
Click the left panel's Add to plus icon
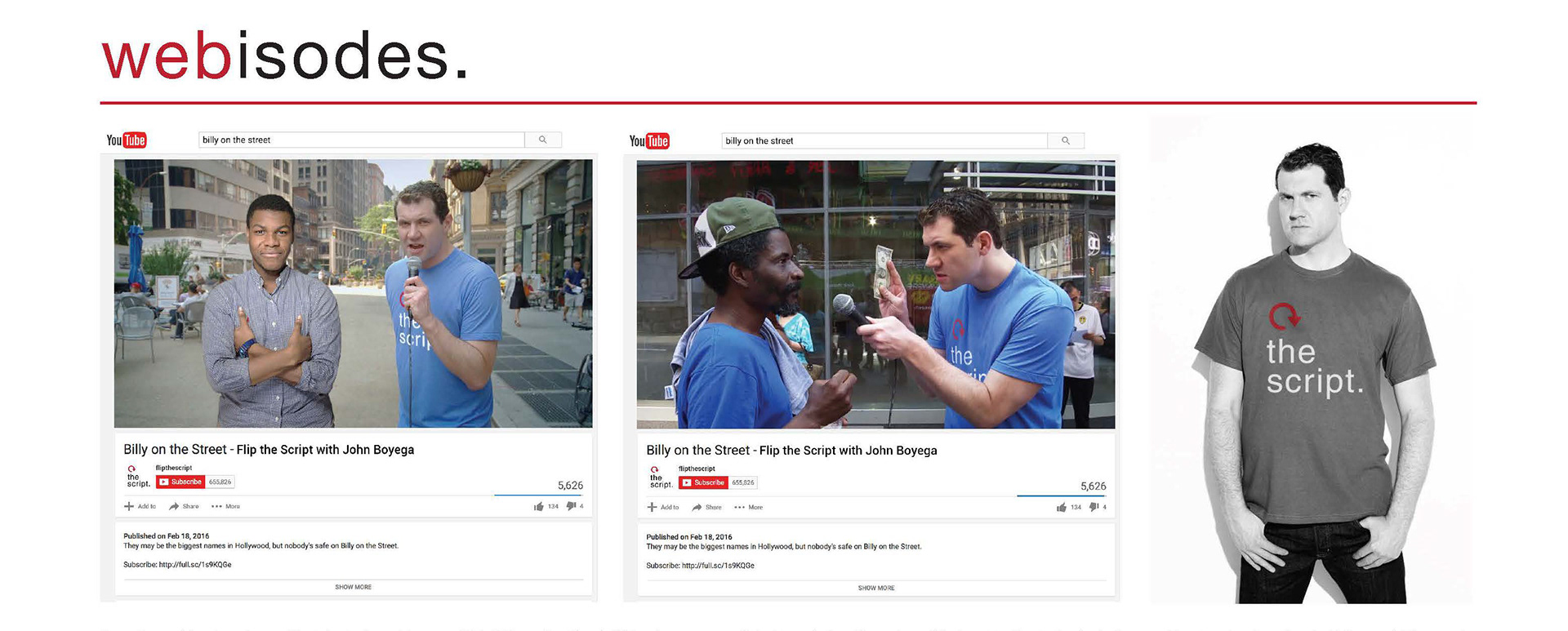coord(128,506)
